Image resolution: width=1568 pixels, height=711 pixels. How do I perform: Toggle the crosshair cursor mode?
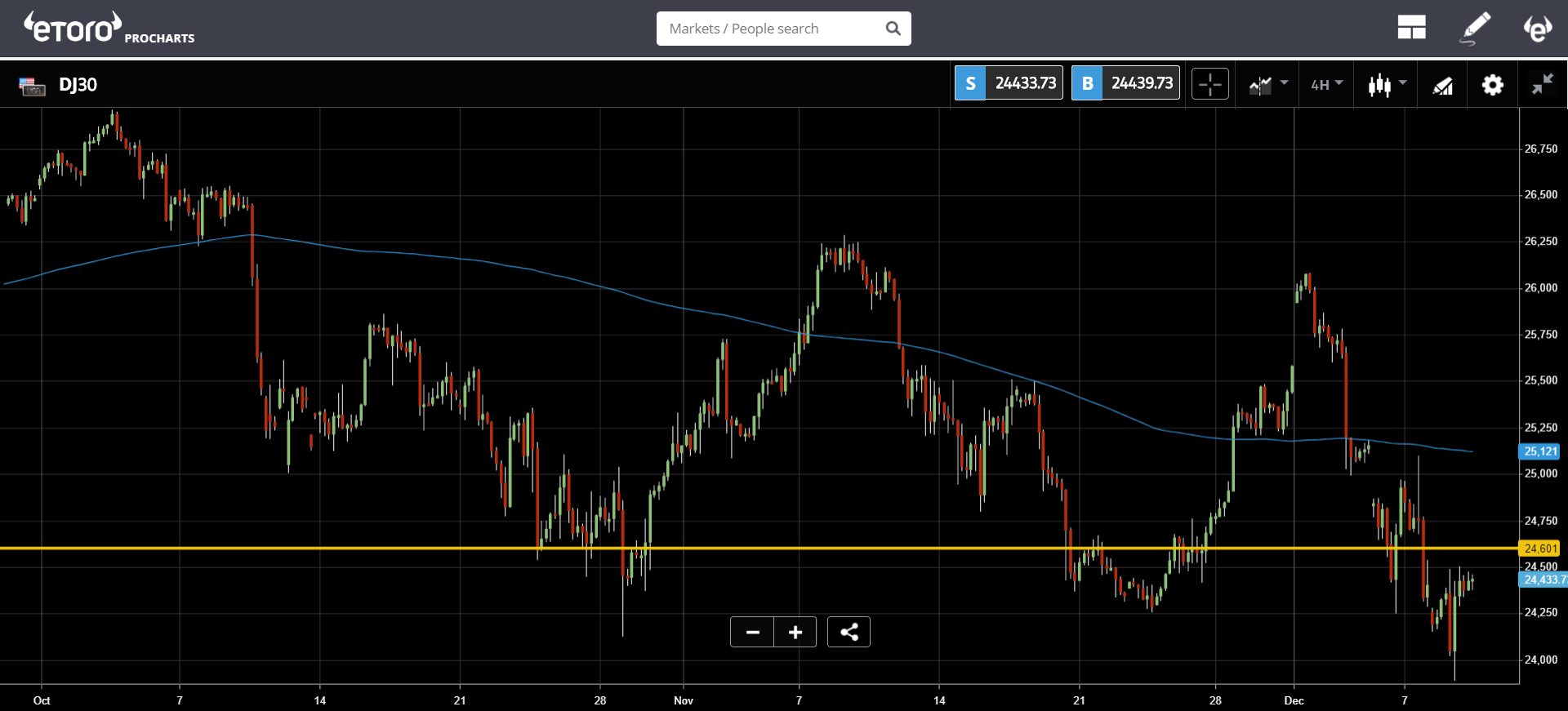(x=1209, y=84)
